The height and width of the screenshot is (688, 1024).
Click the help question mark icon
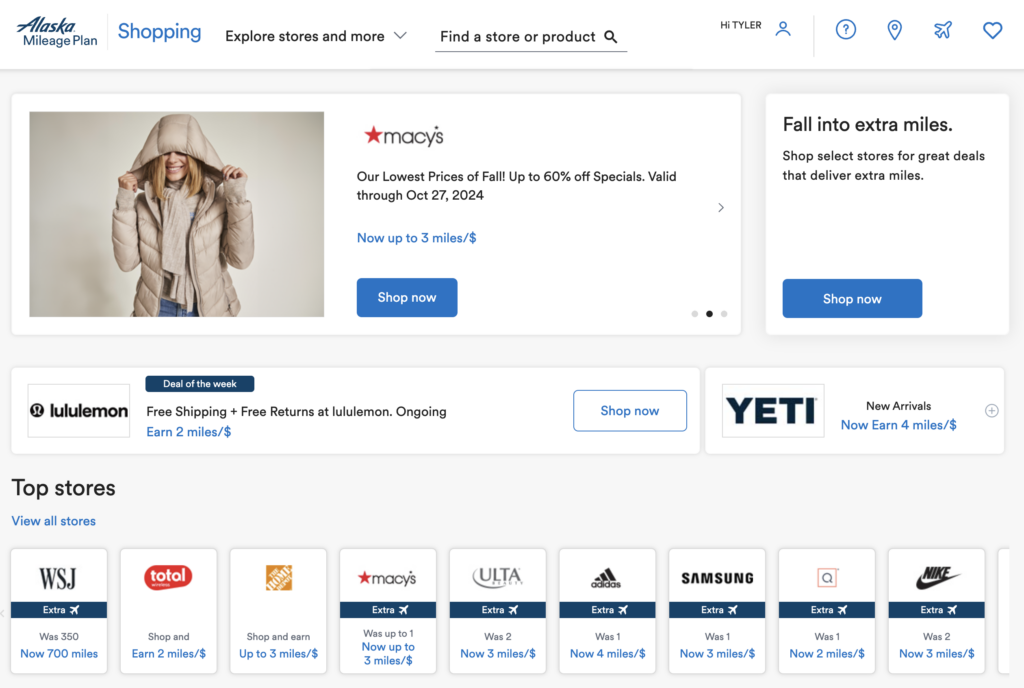coord(846,30)
